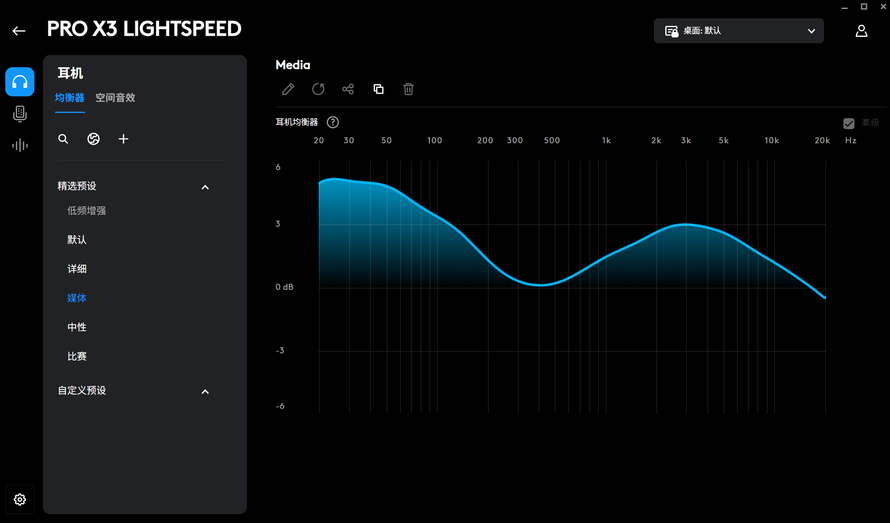
Task: Click the 20k frequency label
Action: point(822,140)
